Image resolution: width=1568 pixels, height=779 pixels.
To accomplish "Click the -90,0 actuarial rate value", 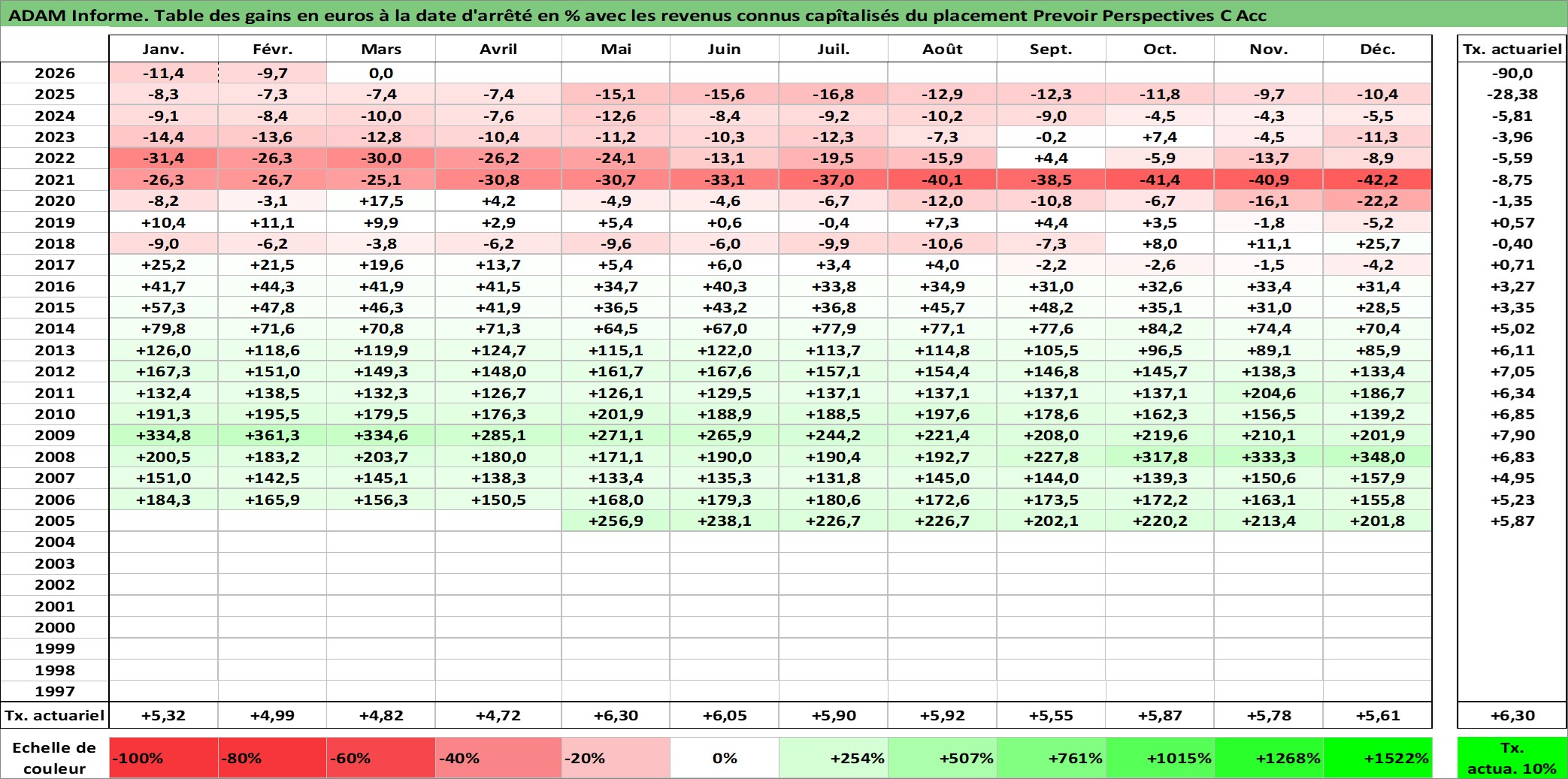I will tap(1512, 73).
